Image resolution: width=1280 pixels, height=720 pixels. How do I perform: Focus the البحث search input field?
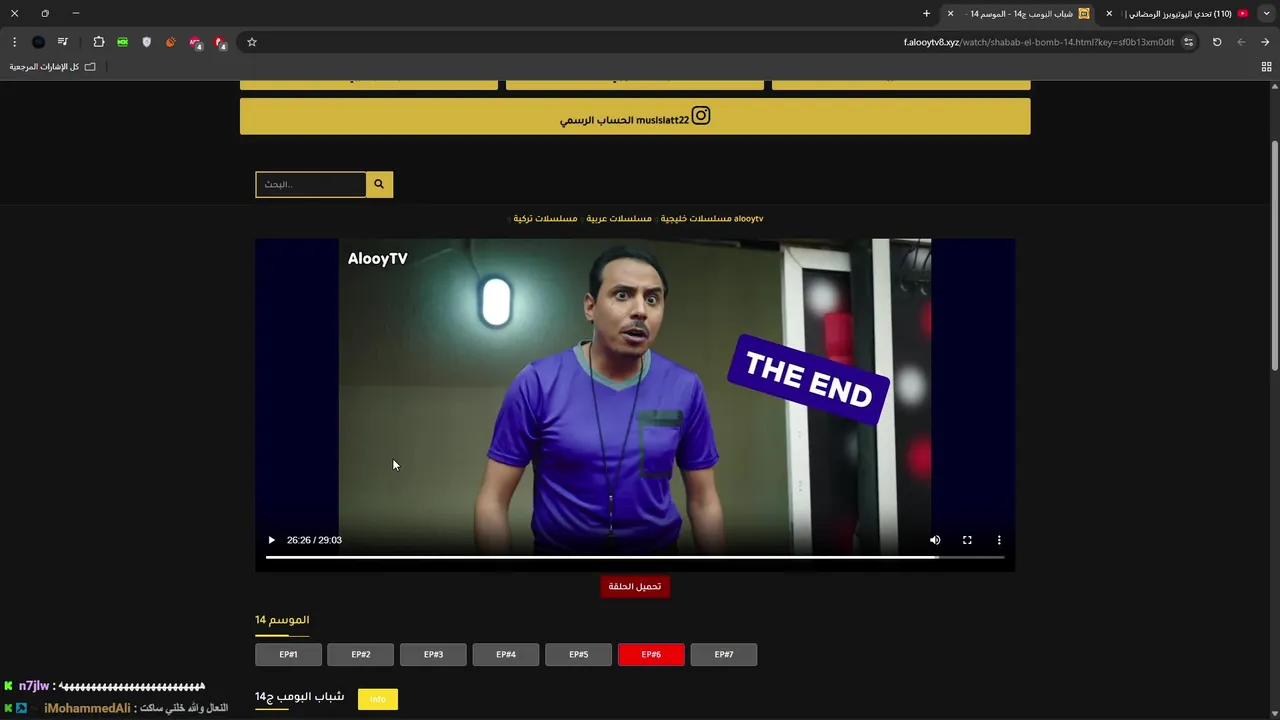311,184
